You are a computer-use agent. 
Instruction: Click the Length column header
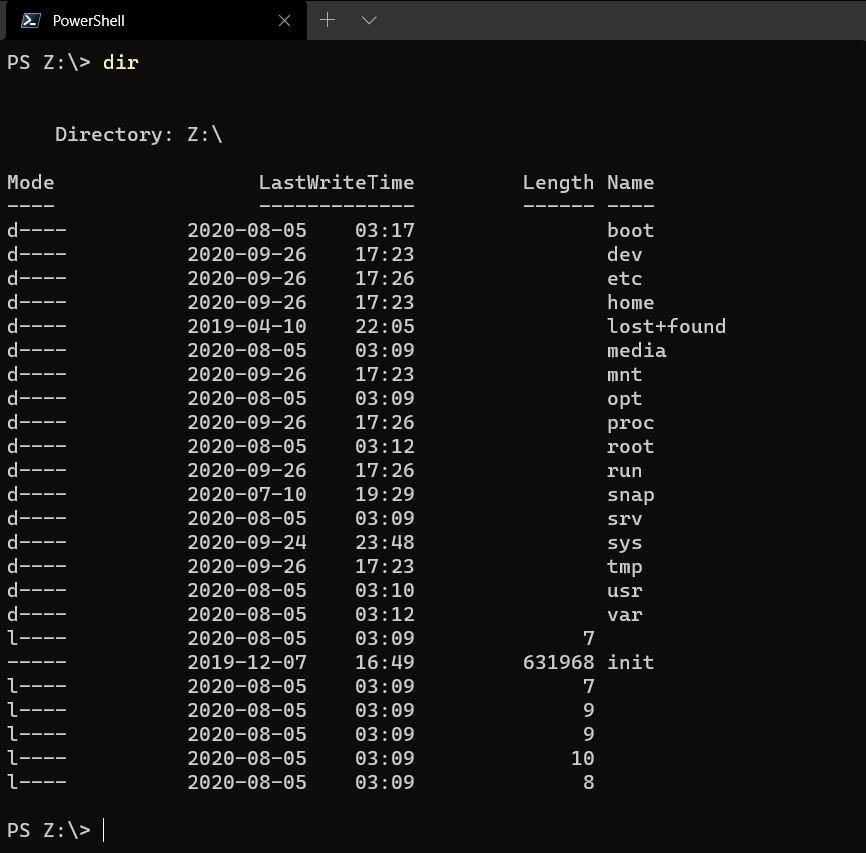(x=558, y=182)
